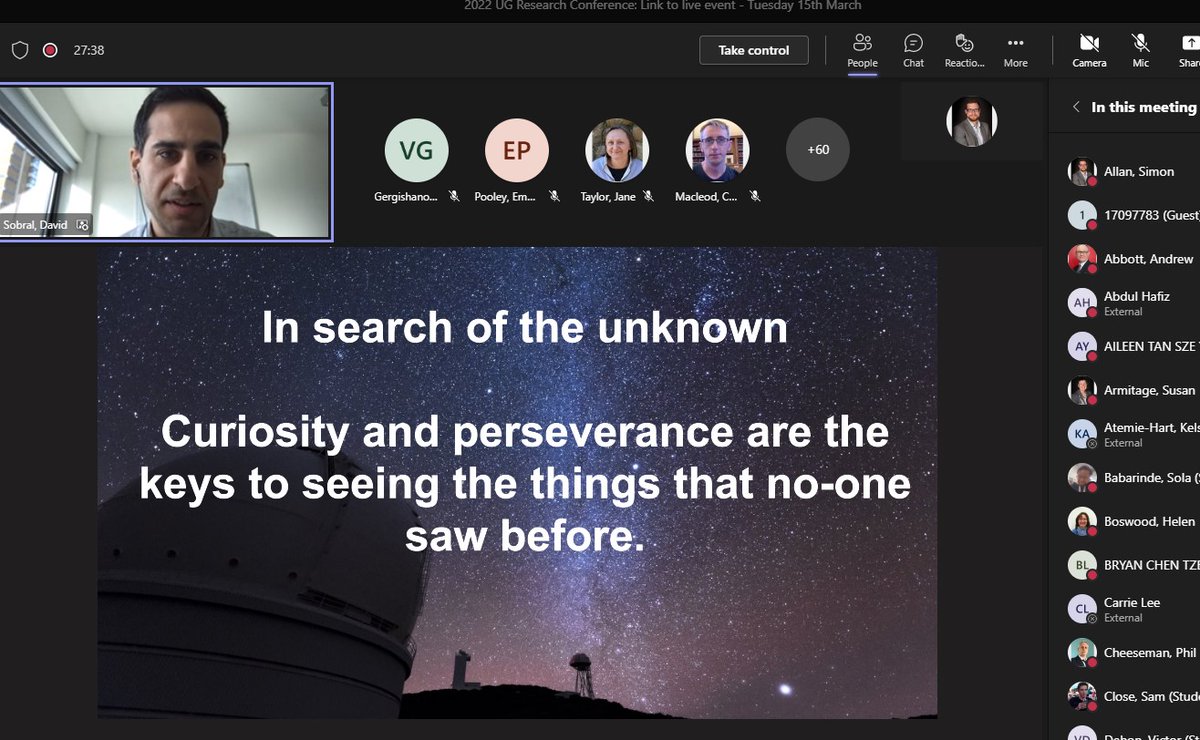Select Close, Sam in participant list
The height and width of the screenshot is (740, 1200).
(x=1132, y=696)
